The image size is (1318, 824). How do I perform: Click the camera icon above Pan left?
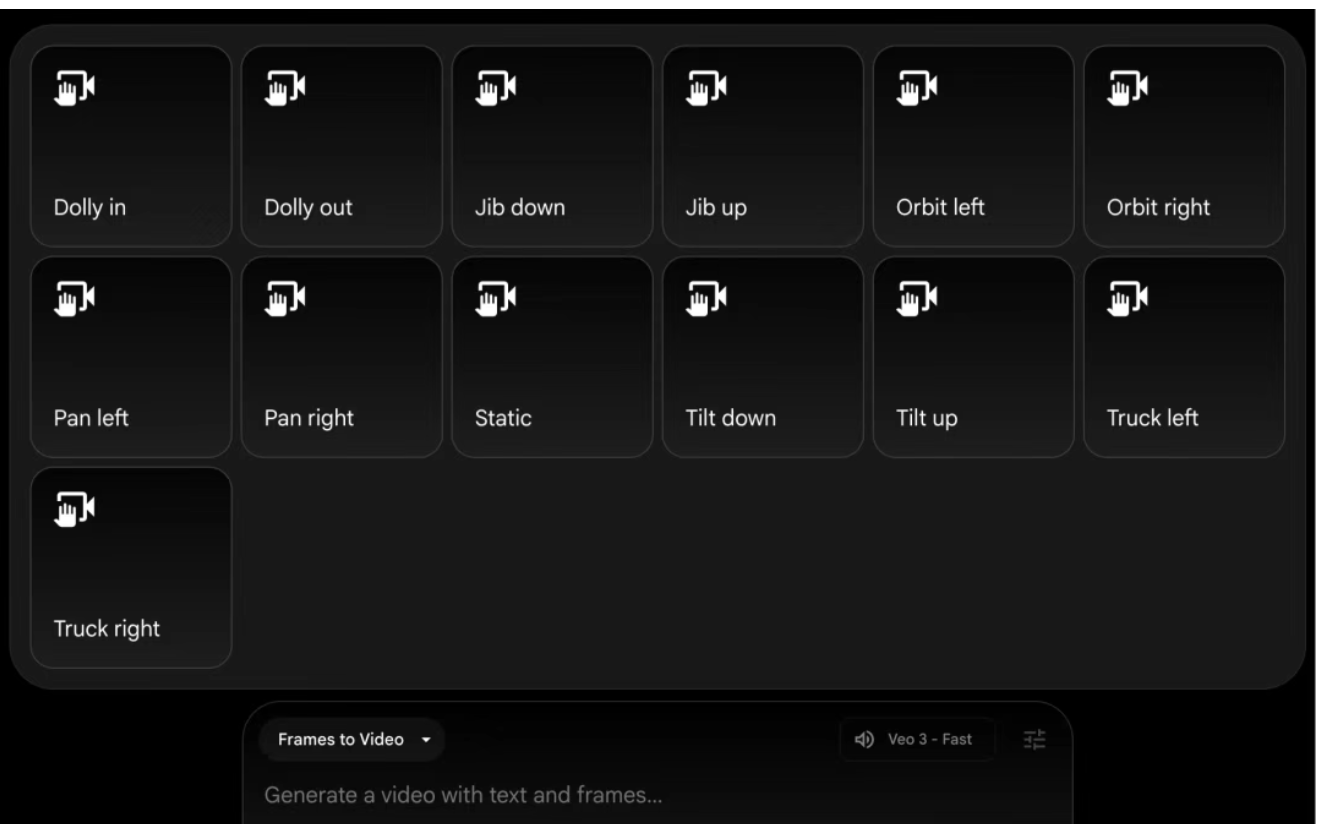[x=75, y=299]
